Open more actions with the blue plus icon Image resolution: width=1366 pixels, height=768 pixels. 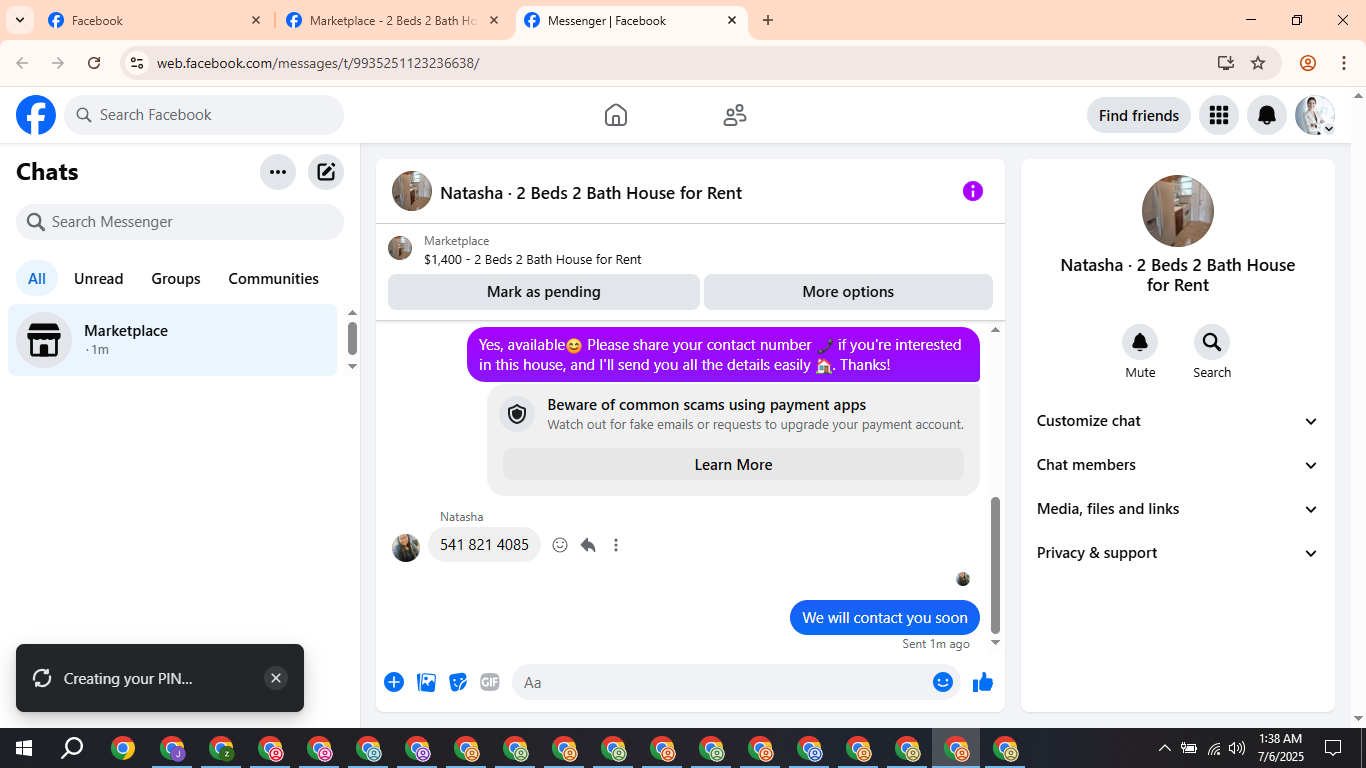(x=394, y=682)
